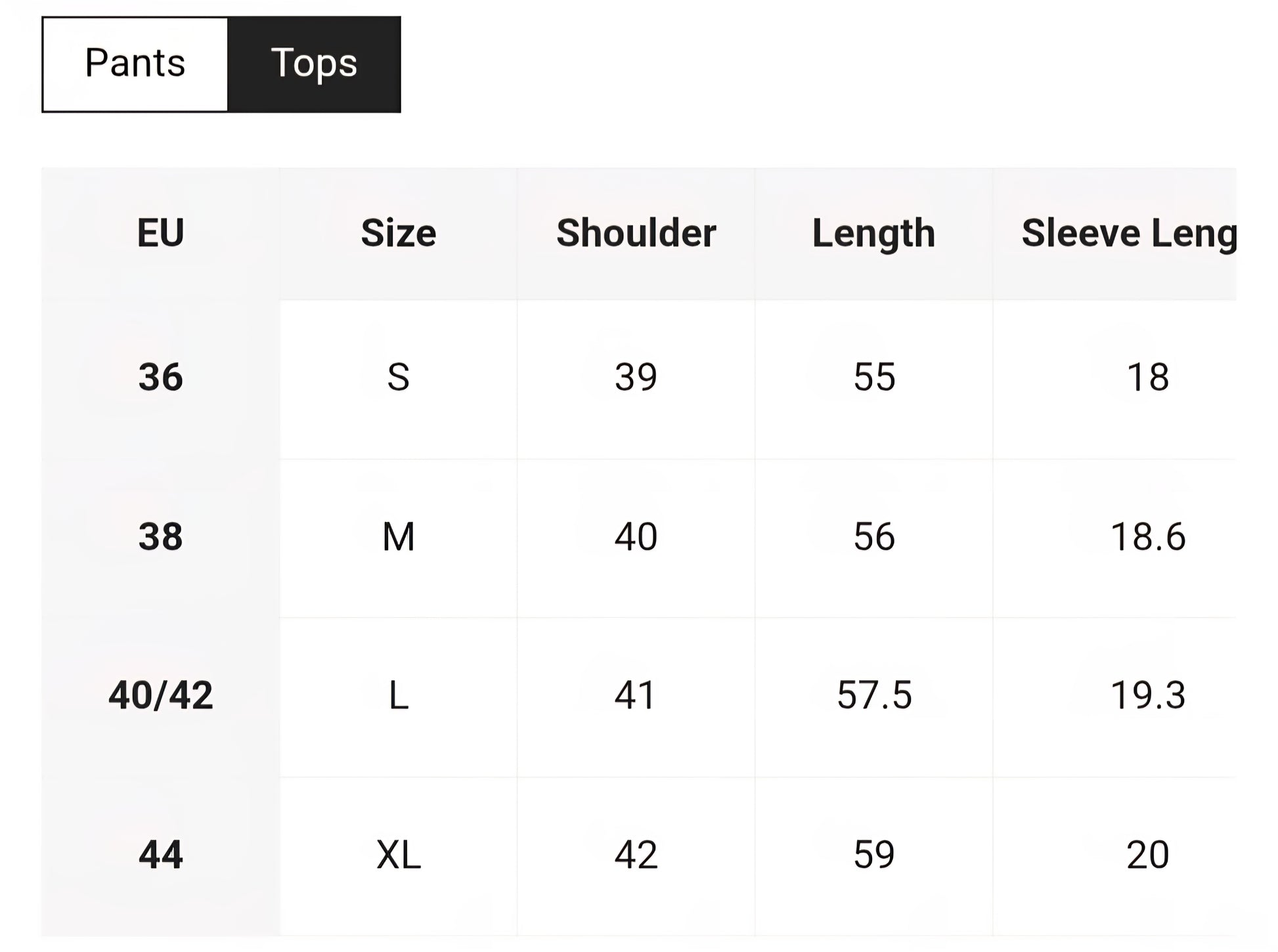The image size is (1278, 952).
Task: Click the Sleeve Length column header
Action: (x=1128, y=233)
